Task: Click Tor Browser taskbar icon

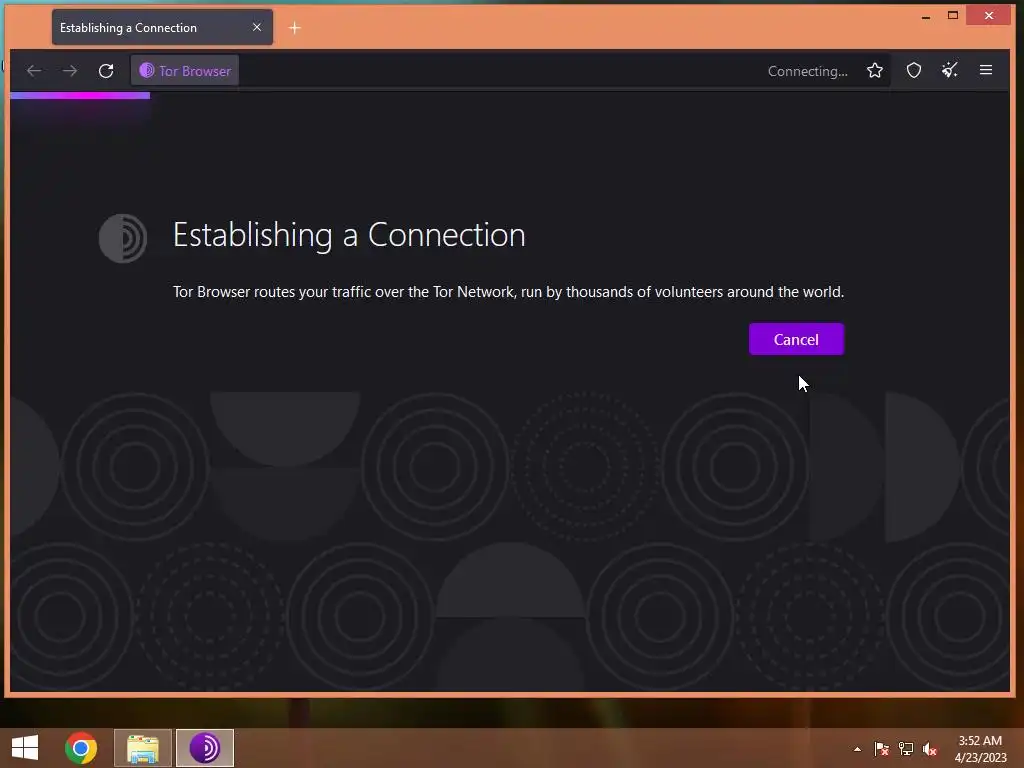Action: (x=204, y=748)
